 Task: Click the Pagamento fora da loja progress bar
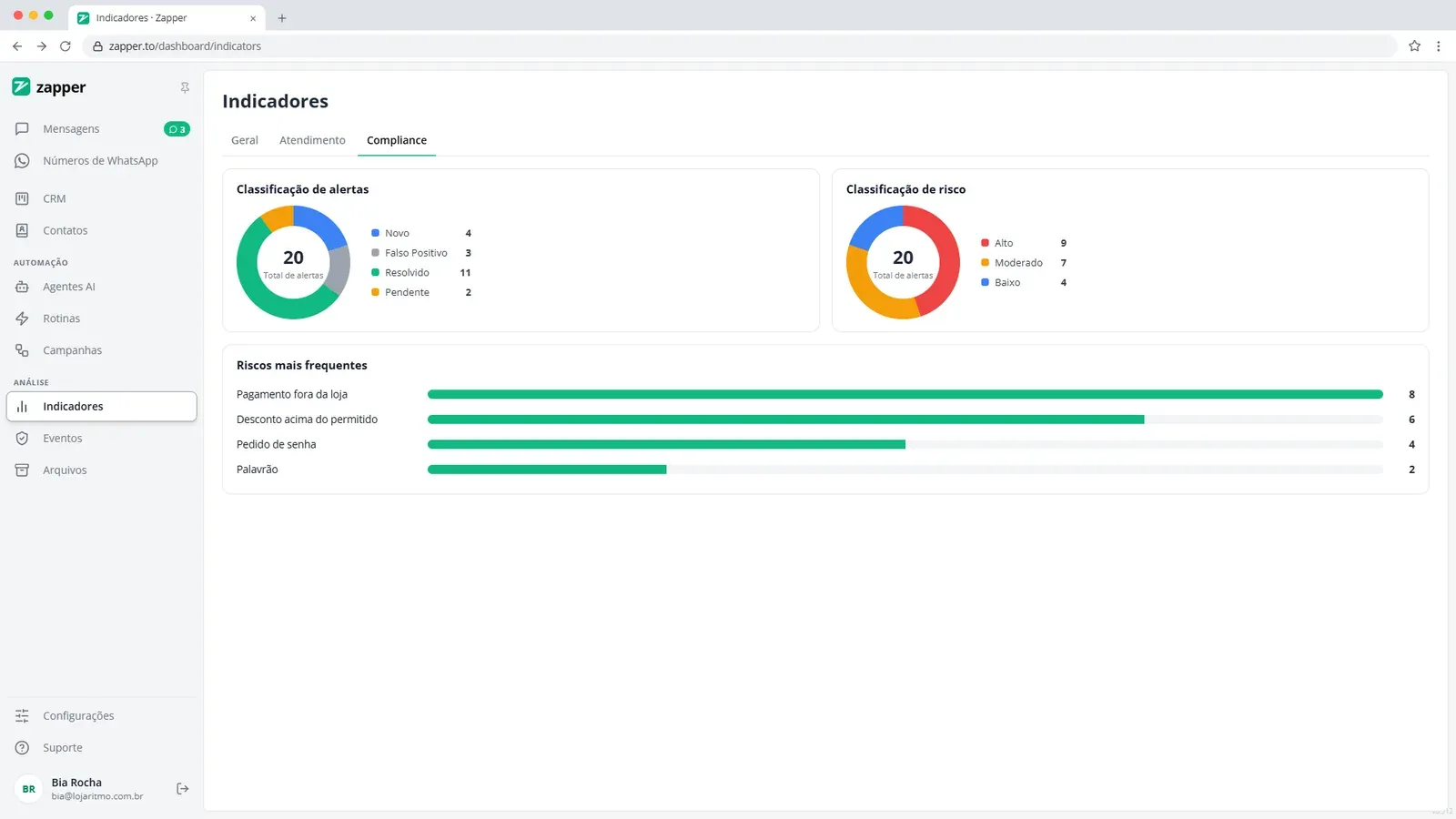coord(905,394)
